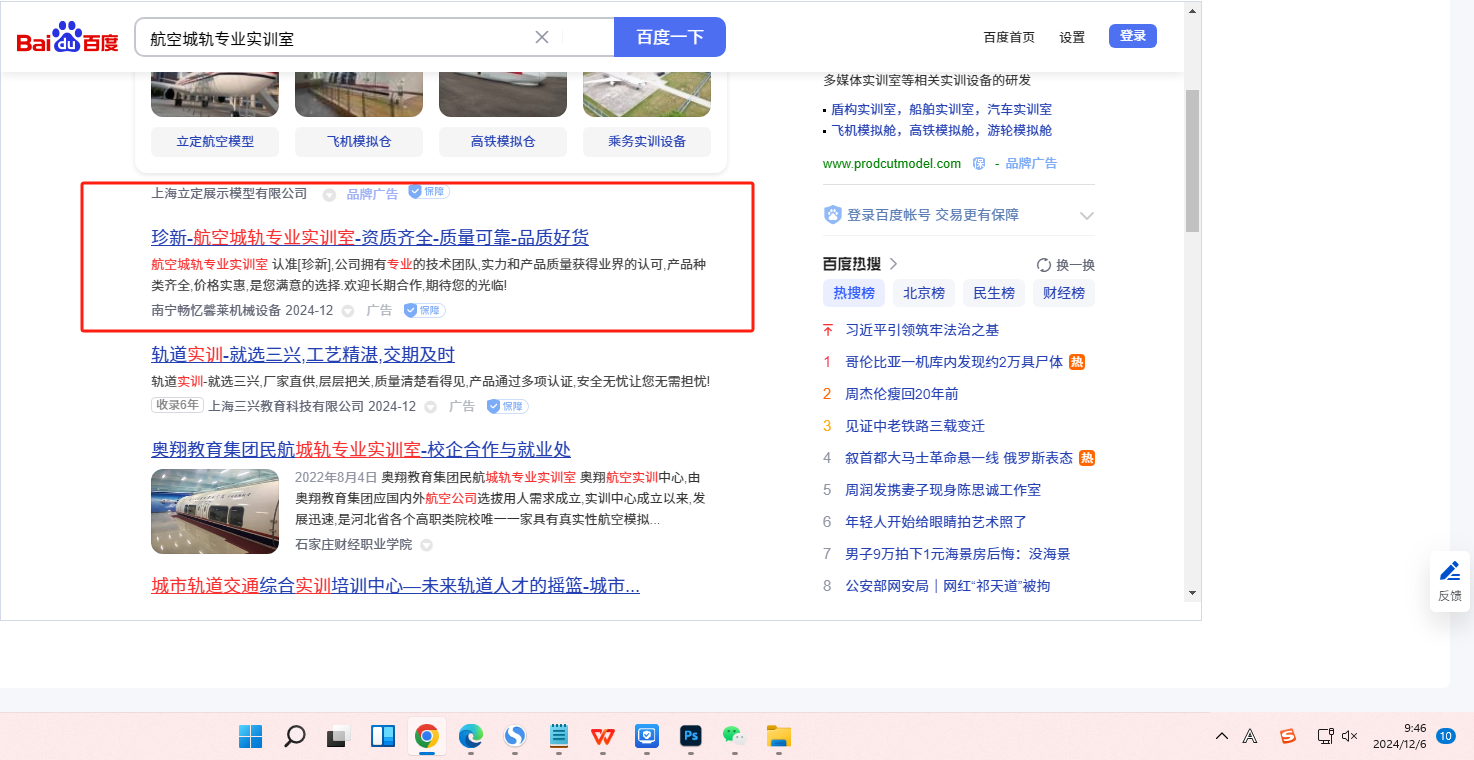Open dropdown arrow beside 石家庄财经职业学院
This screenshot has height=760, width=1474.
(x=426, y=545)
